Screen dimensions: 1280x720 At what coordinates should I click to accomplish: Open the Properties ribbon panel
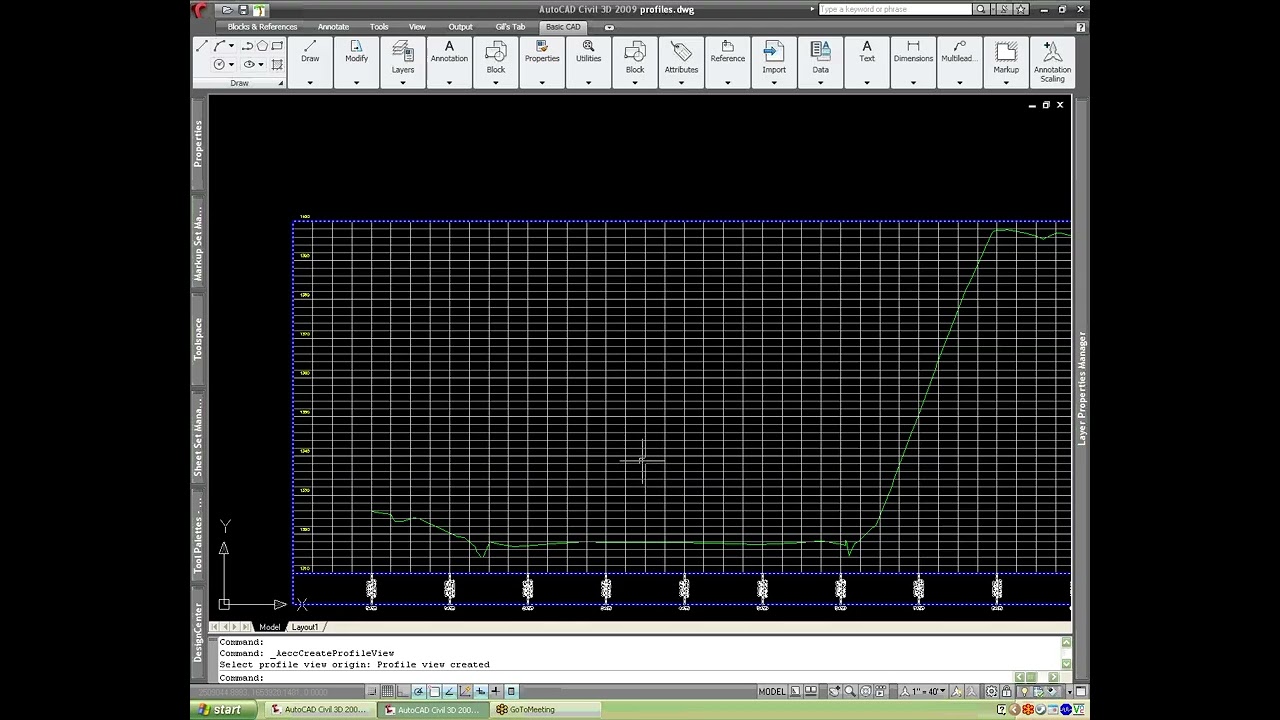point(542,62)
